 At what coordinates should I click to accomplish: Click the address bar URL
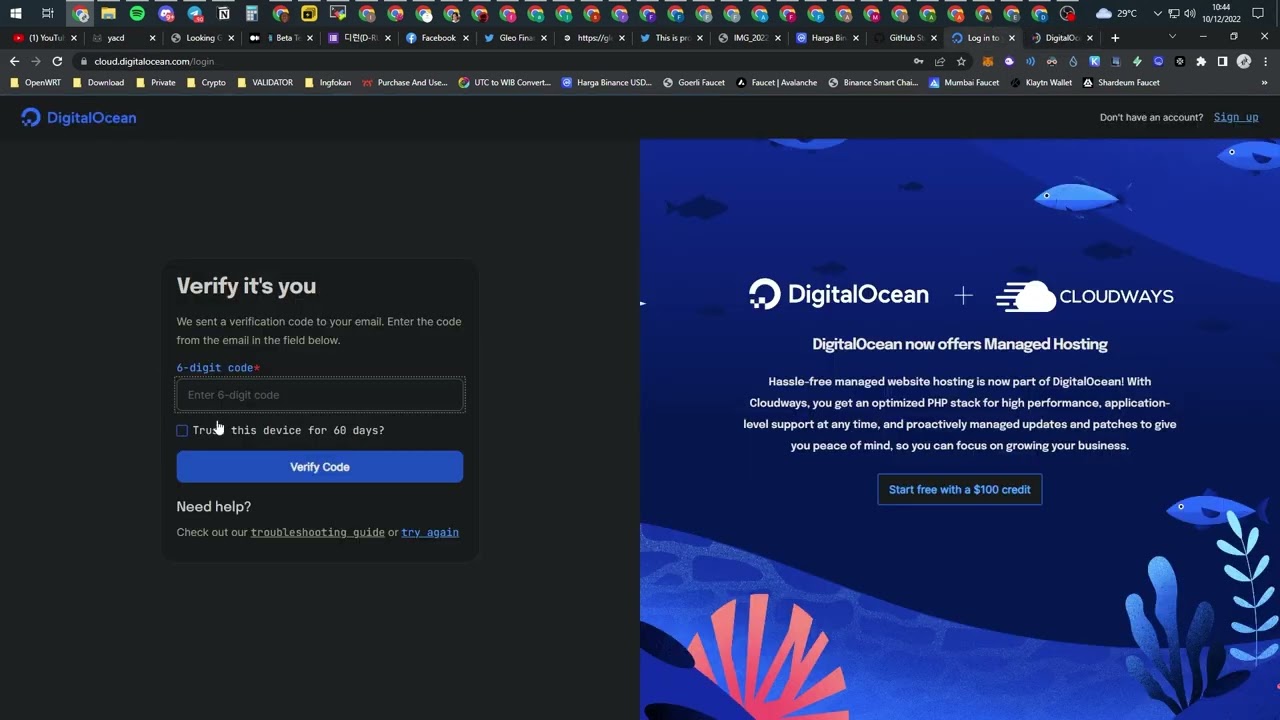coord(154,61)
